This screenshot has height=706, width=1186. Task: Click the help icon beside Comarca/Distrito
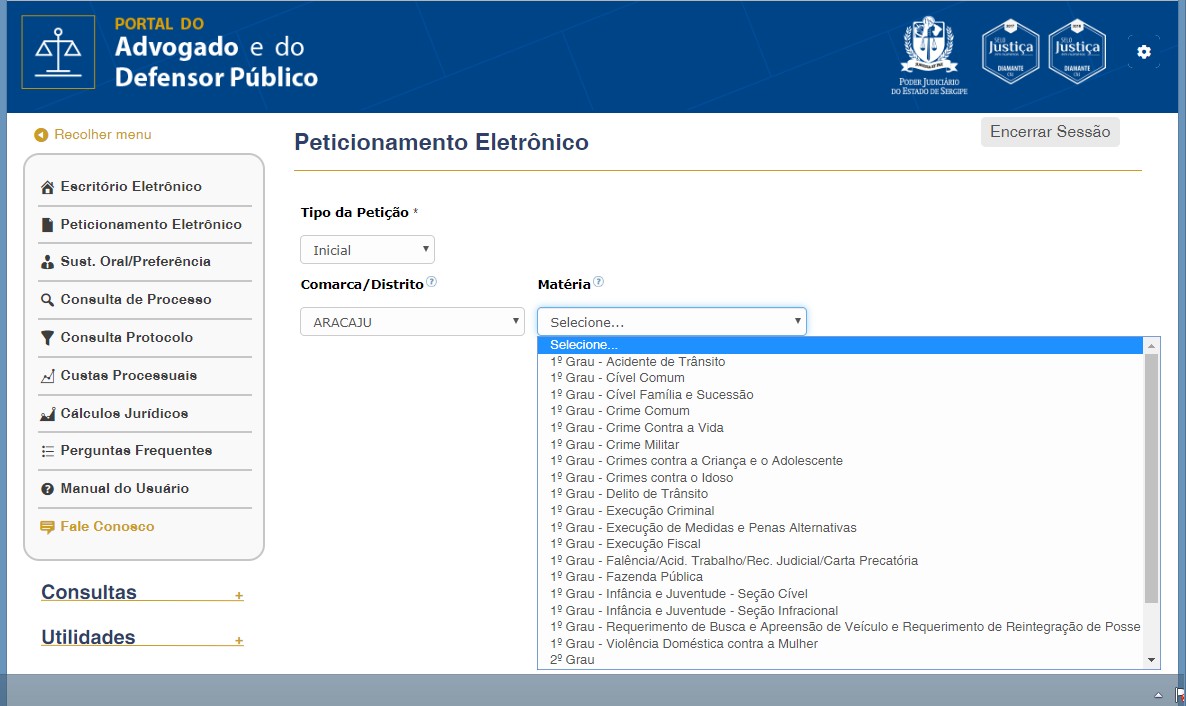tap(432, 282)
